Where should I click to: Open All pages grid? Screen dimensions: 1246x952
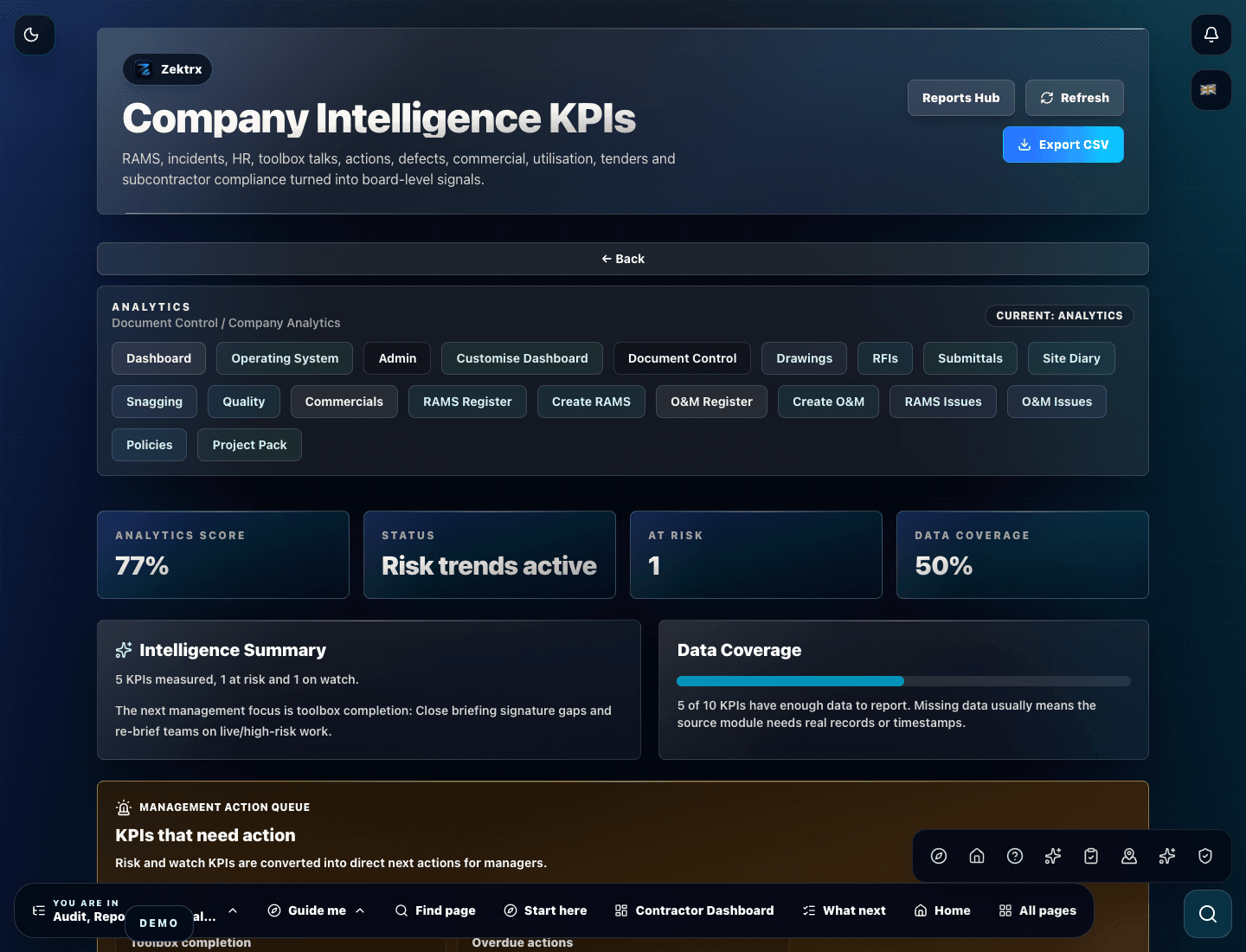coord(1037,910)
